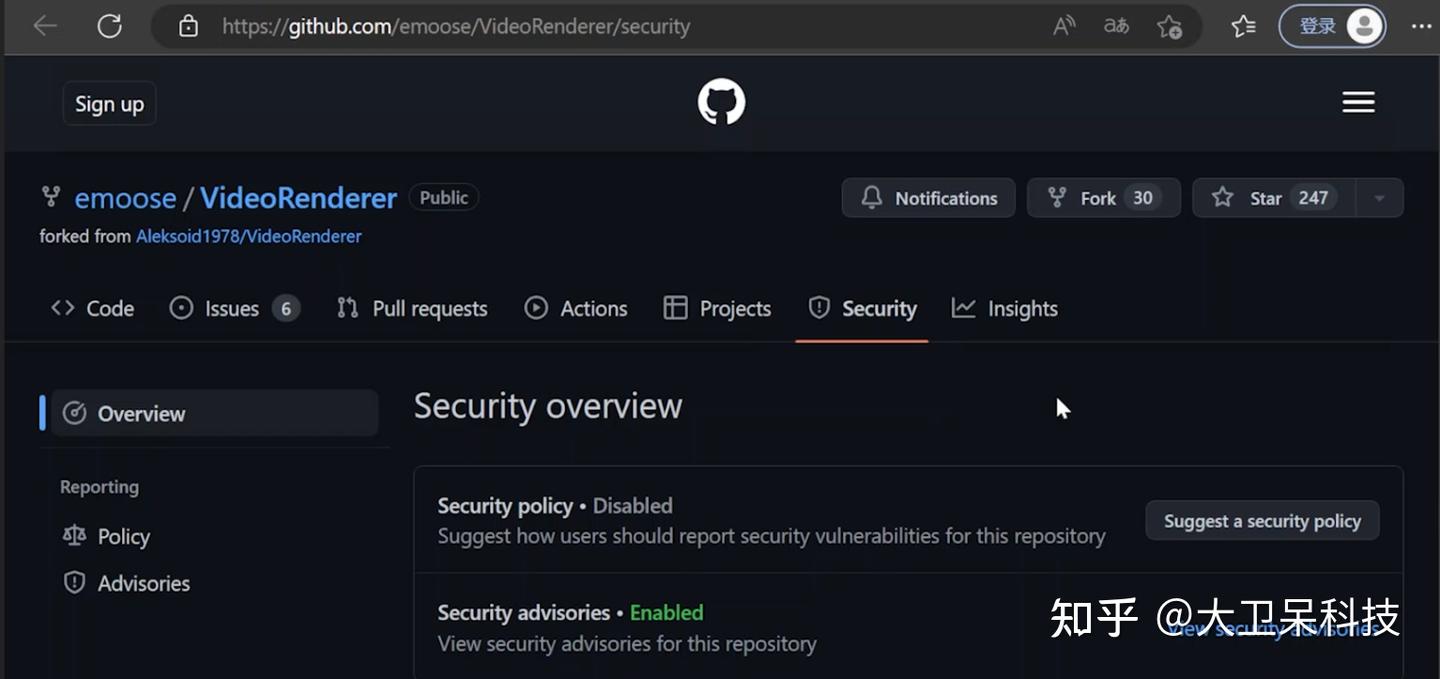Add this page to favorites
Image resolution: width=1440 pixels, height=679 pixels.
point(1168,26)
